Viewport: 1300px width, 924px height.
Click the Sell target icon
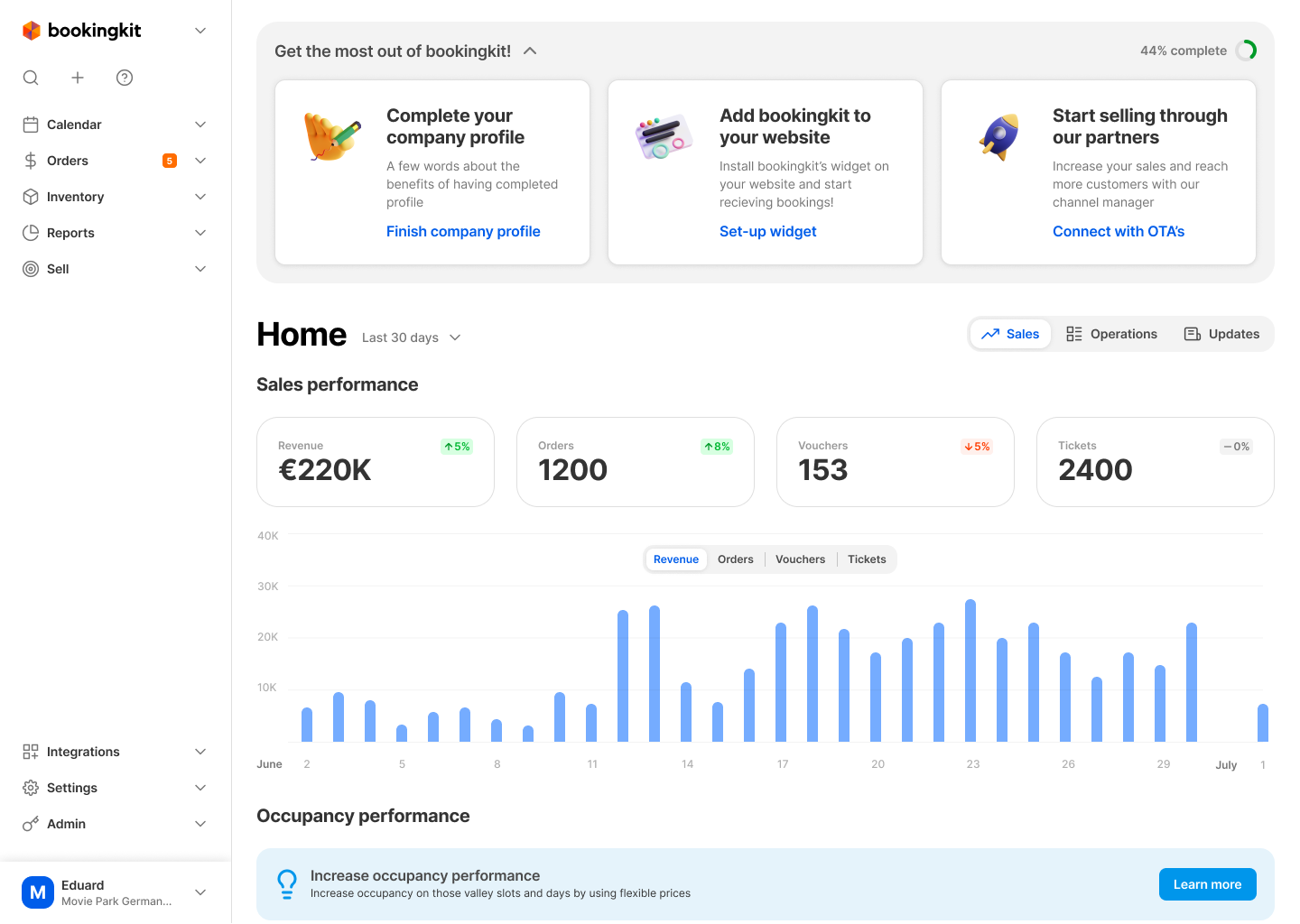click(x=31, y=269)
